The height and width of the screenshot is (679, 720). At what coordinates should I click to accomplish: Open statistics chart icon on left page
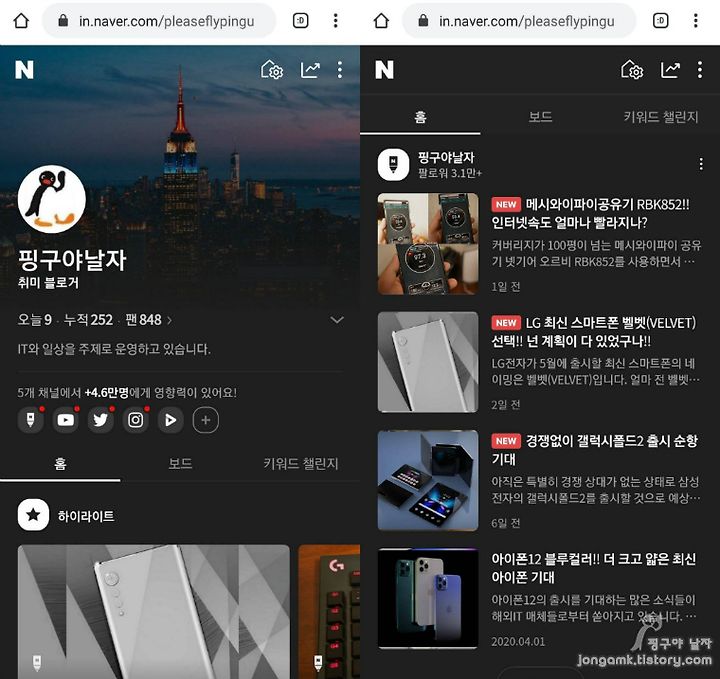click(310, 70)
